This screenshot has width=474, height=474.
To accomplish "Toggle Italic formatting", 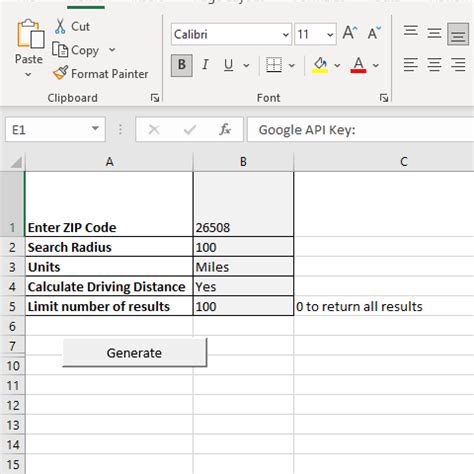I will click(x=205, y=65).
